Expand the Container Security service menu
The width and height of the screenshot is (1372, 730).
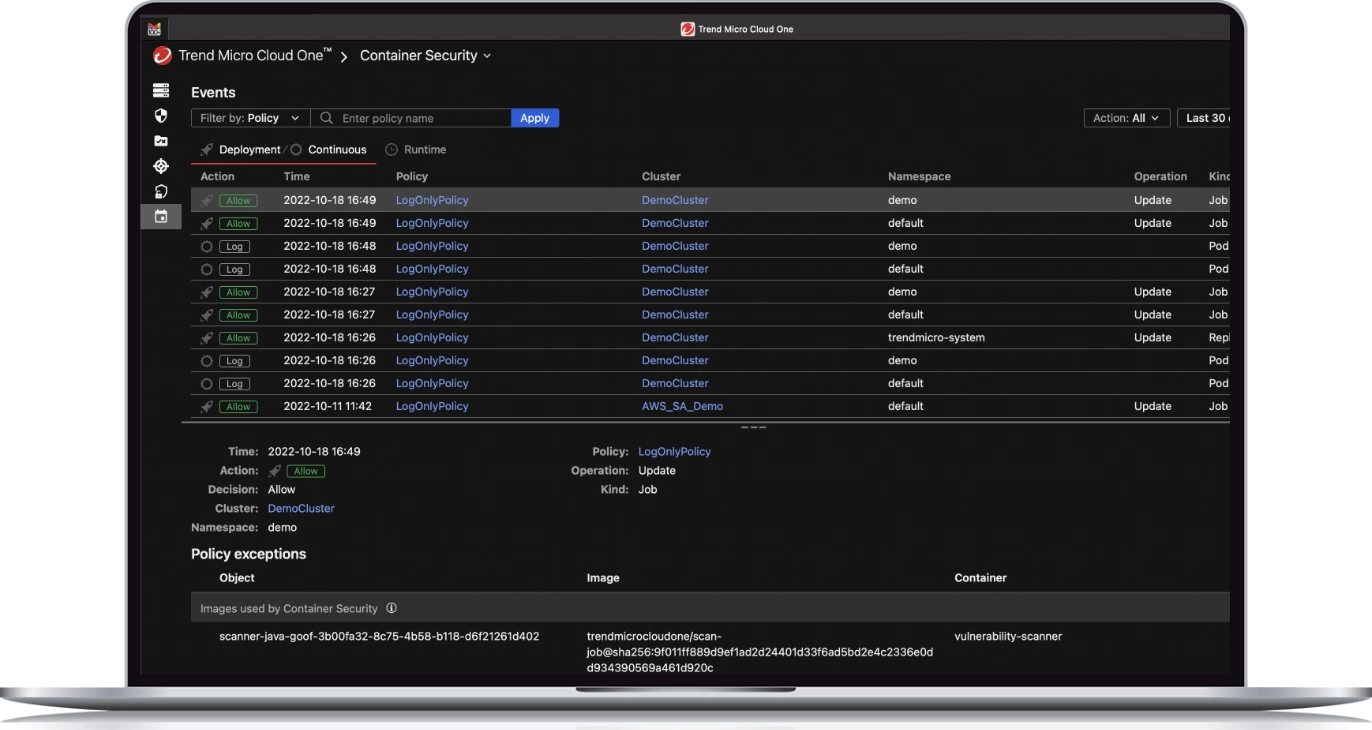click(x=425, y=56)
